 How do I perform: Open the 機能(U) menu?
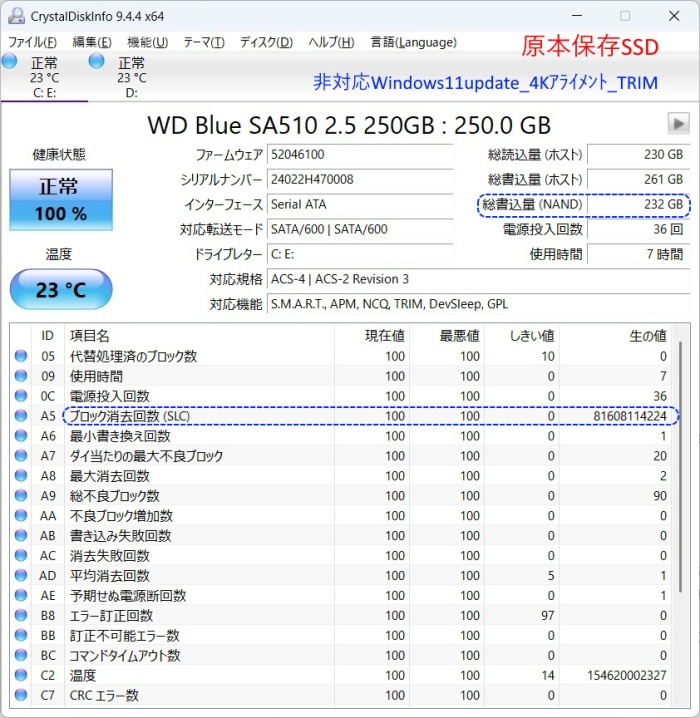pyautogui.click(x=147, y=43)
